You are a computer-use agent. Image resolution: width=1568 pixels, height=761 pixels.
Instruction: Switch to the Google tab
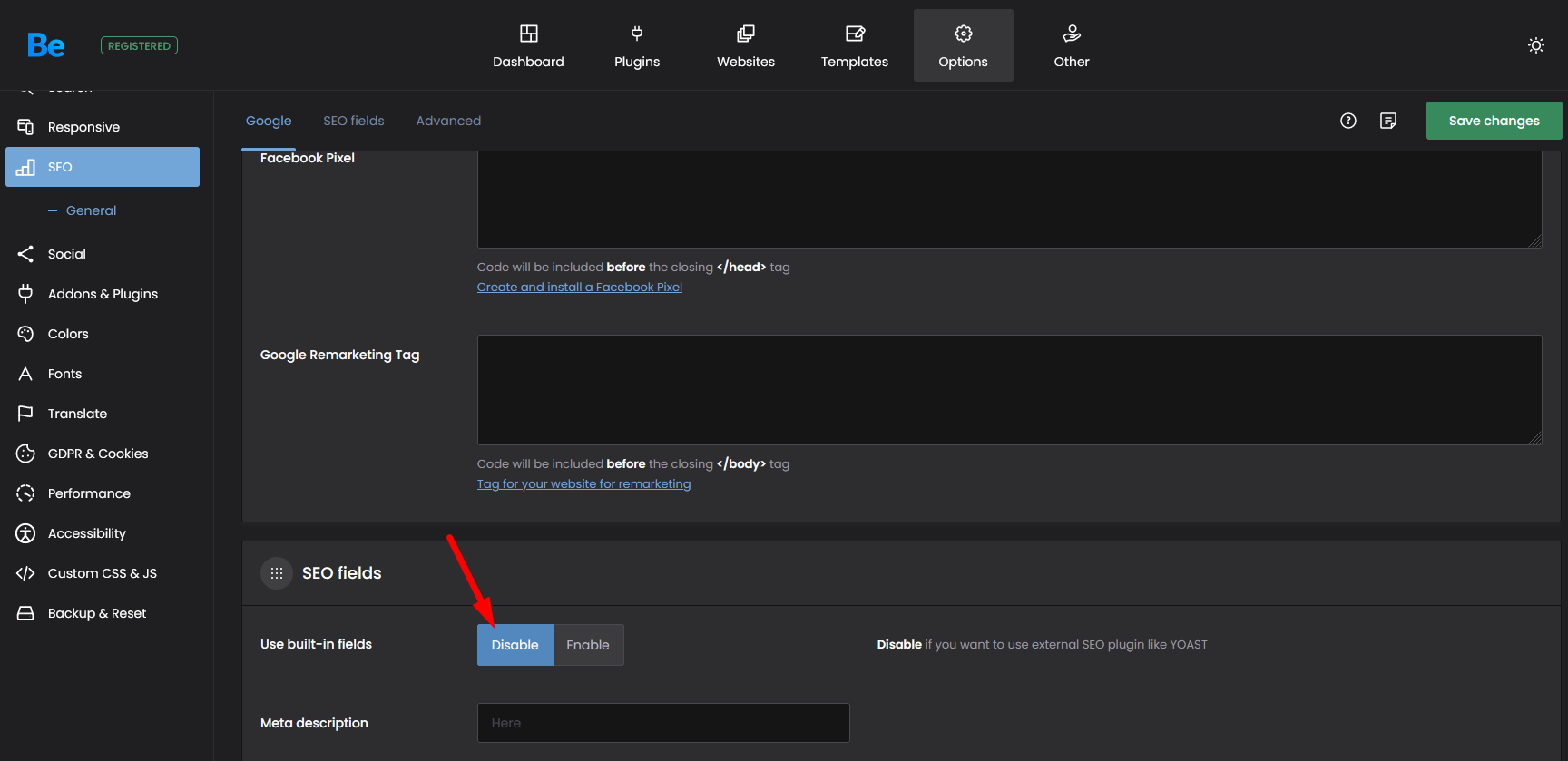[269, 121]
